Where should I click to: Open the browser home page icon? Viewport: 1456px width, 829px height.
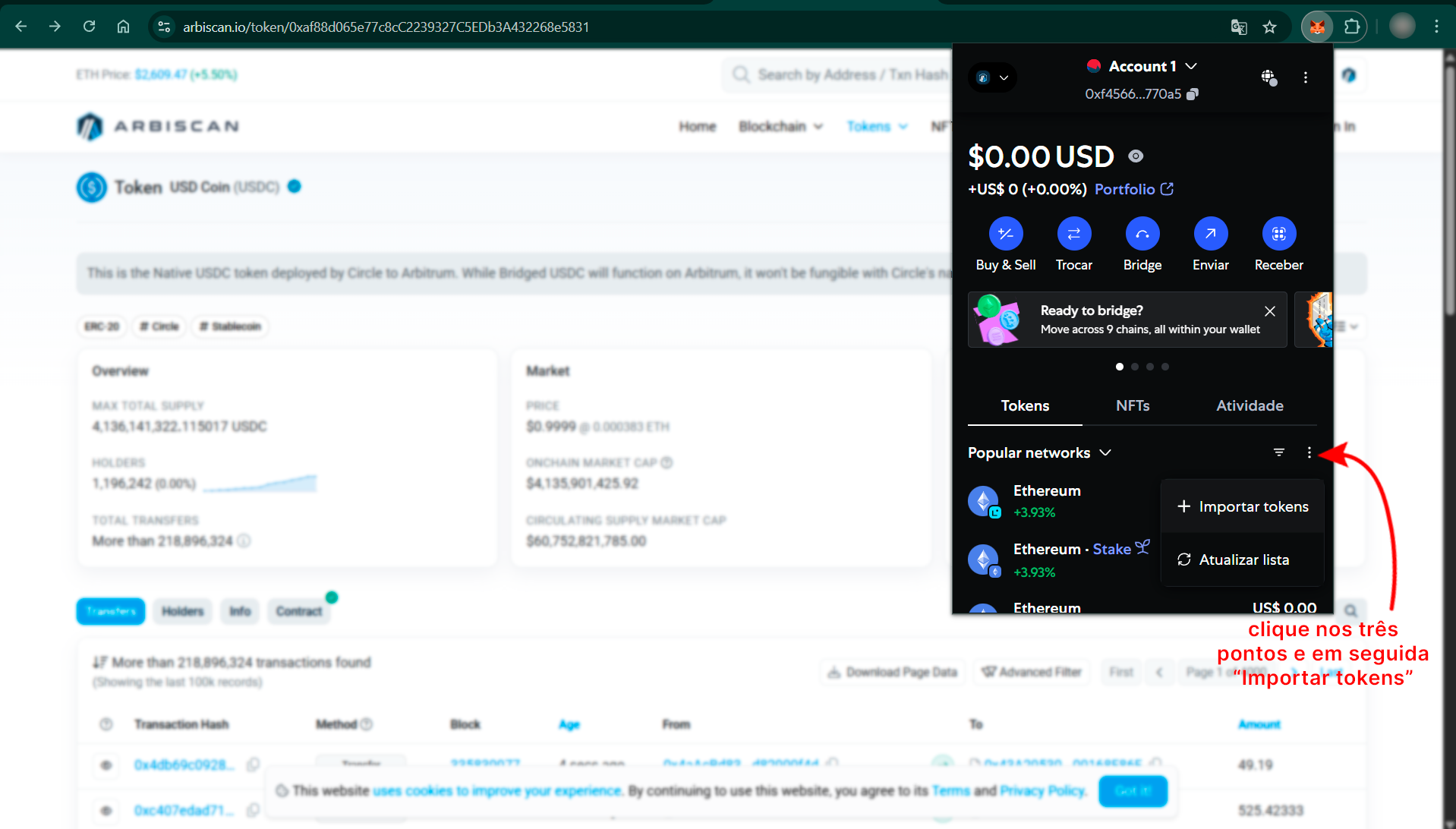pyautogui.click(x=123, y=27)
